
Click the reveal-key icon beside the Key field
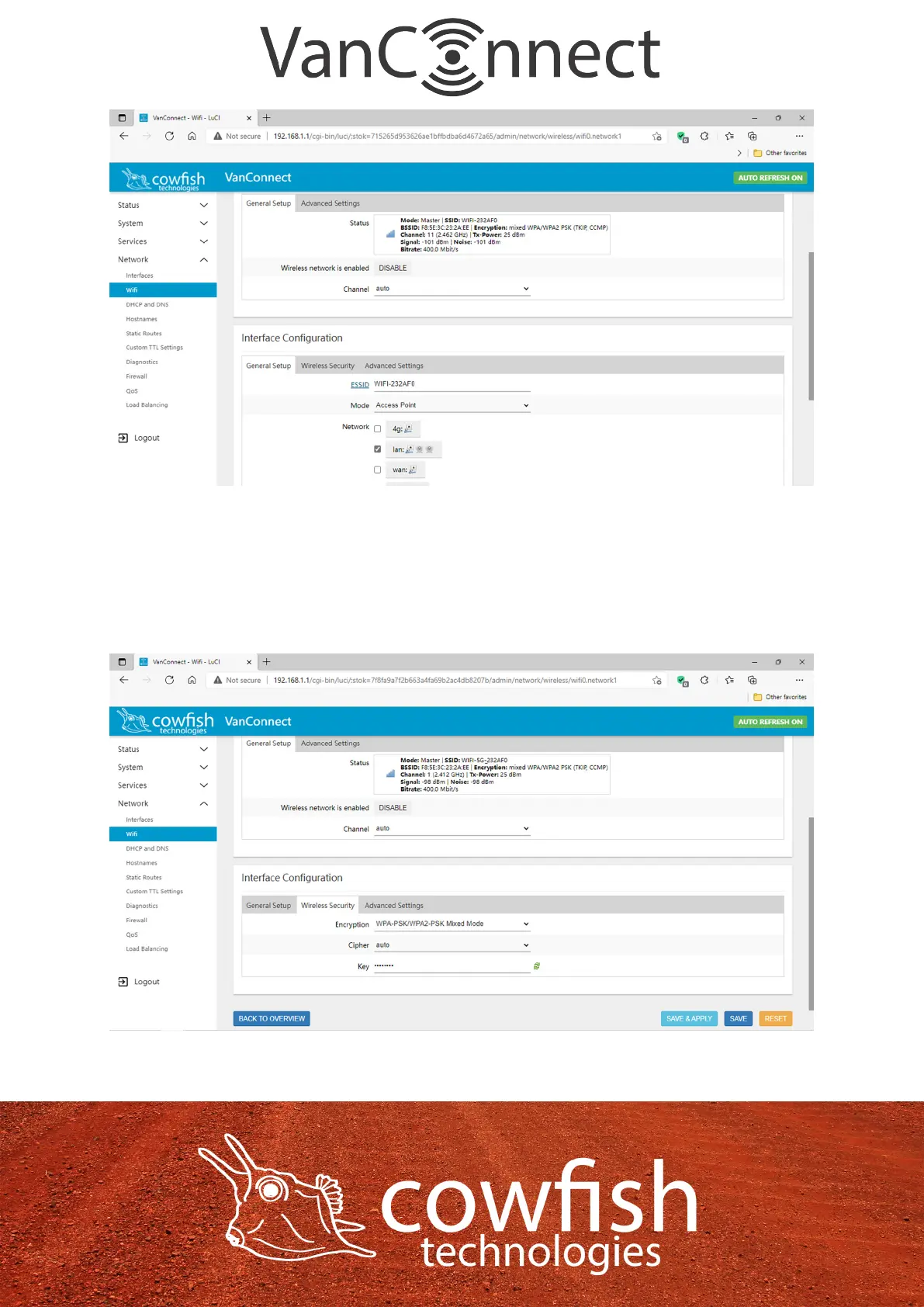tap(537, 966)
